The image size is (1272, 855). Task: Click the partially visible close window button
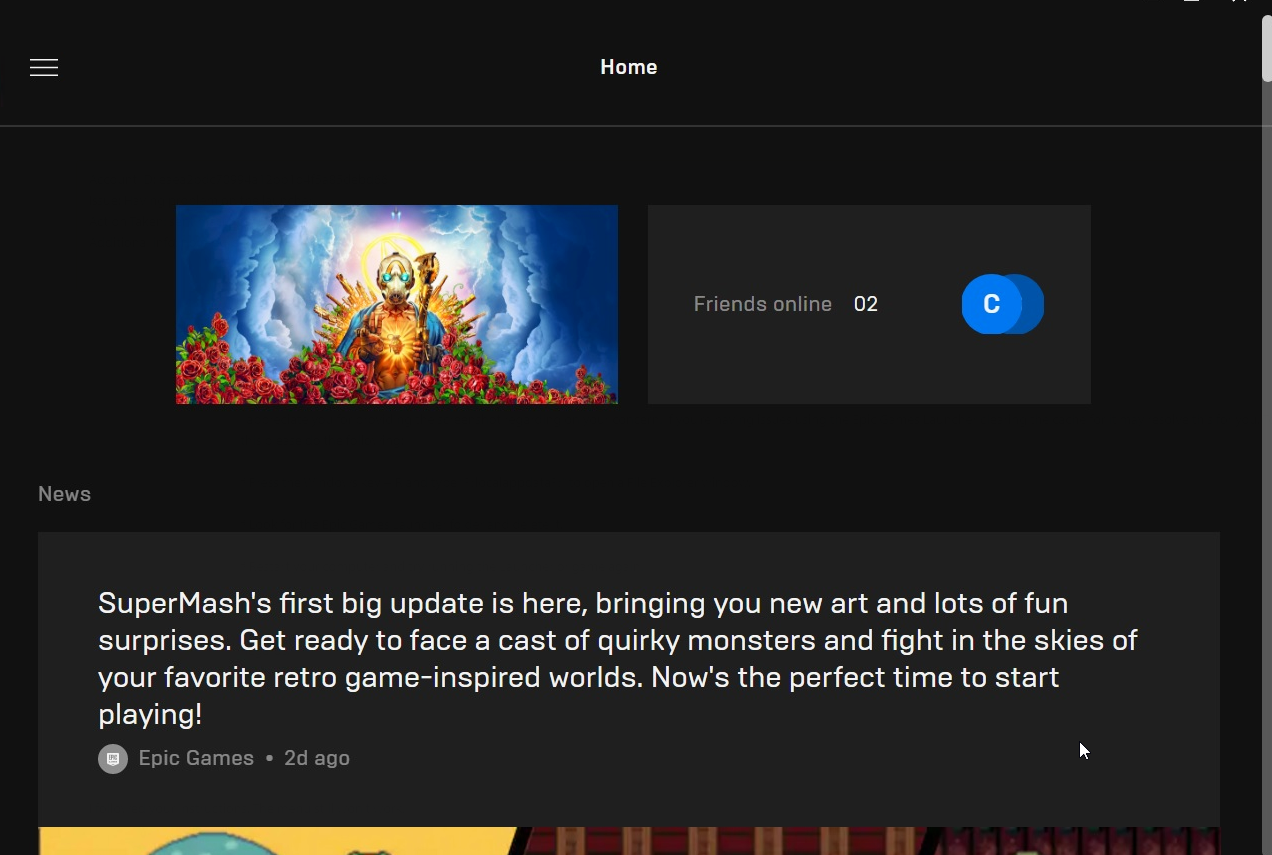[1239, 2]
